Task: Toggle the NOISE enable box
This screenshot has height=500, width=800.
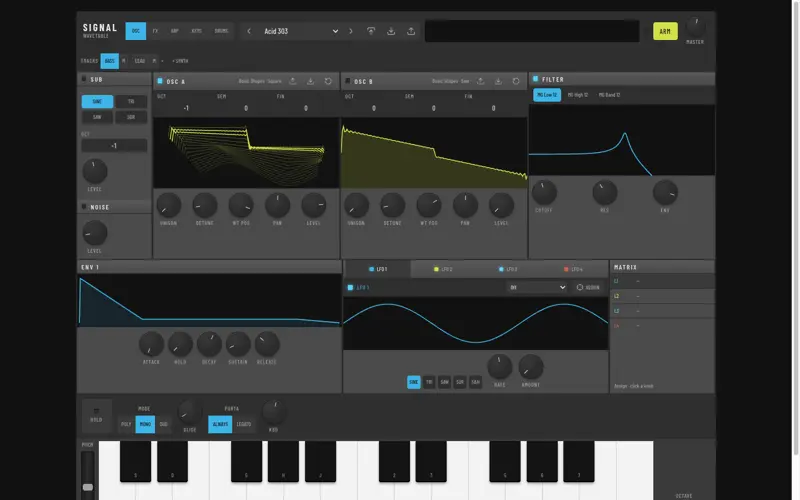Action: [84, 207]
